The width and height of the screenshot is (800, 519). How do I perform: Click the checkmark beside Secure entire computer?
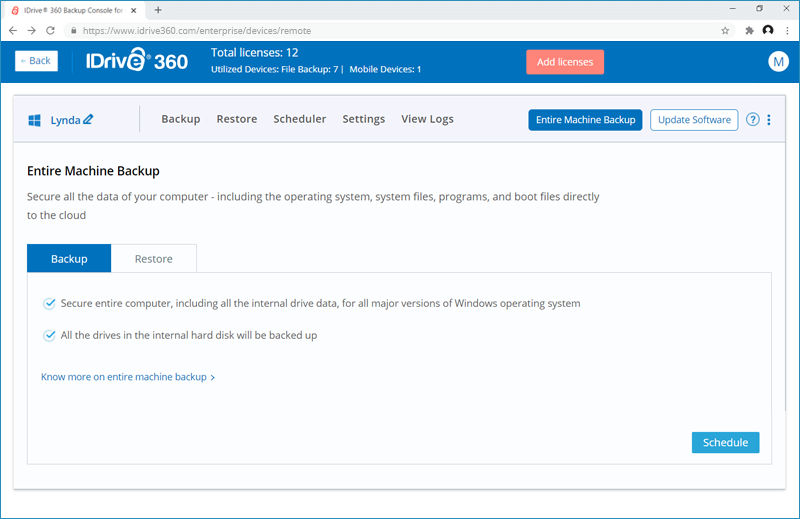(x=49, y=304)
